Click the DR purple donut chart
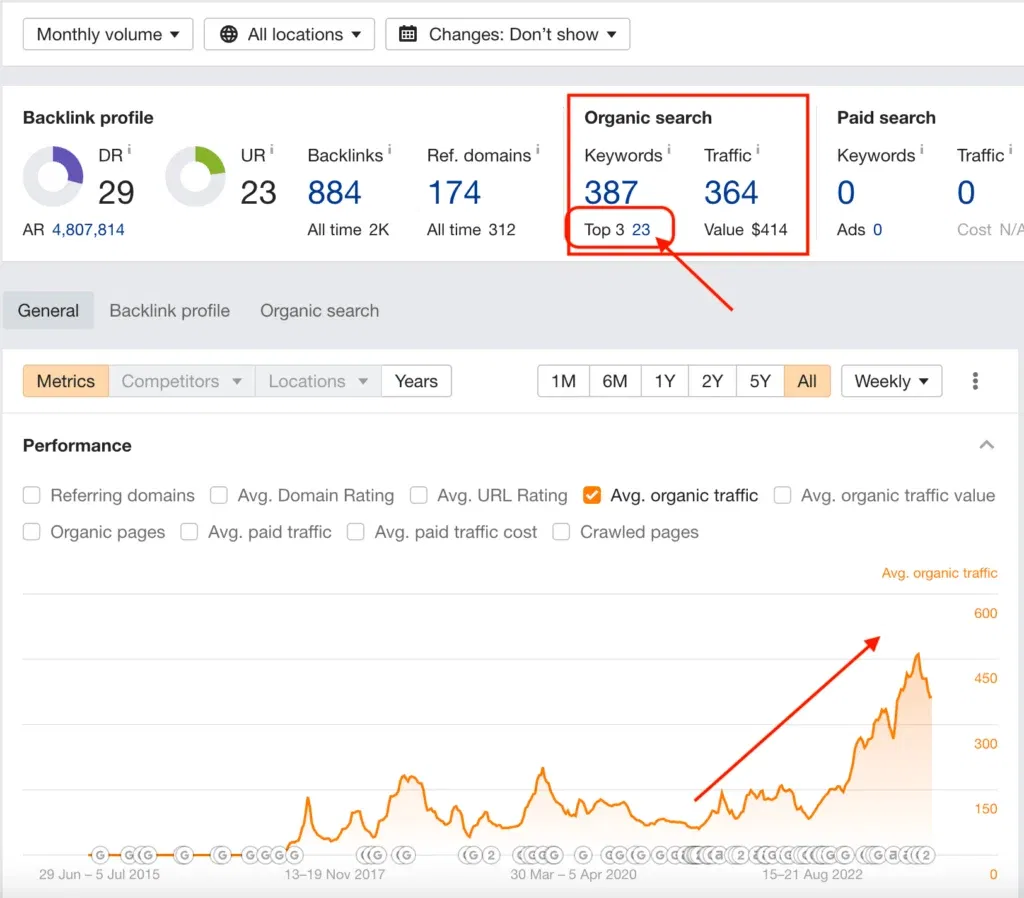 (x=53, y=176)
